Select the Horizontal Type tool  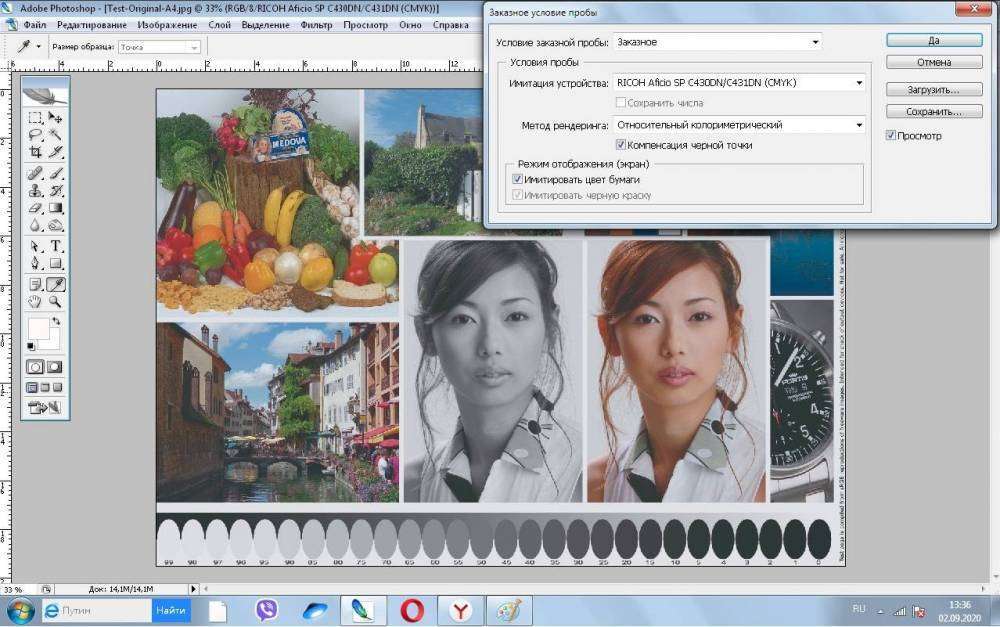pyautogui.click(x=56, y=246)
